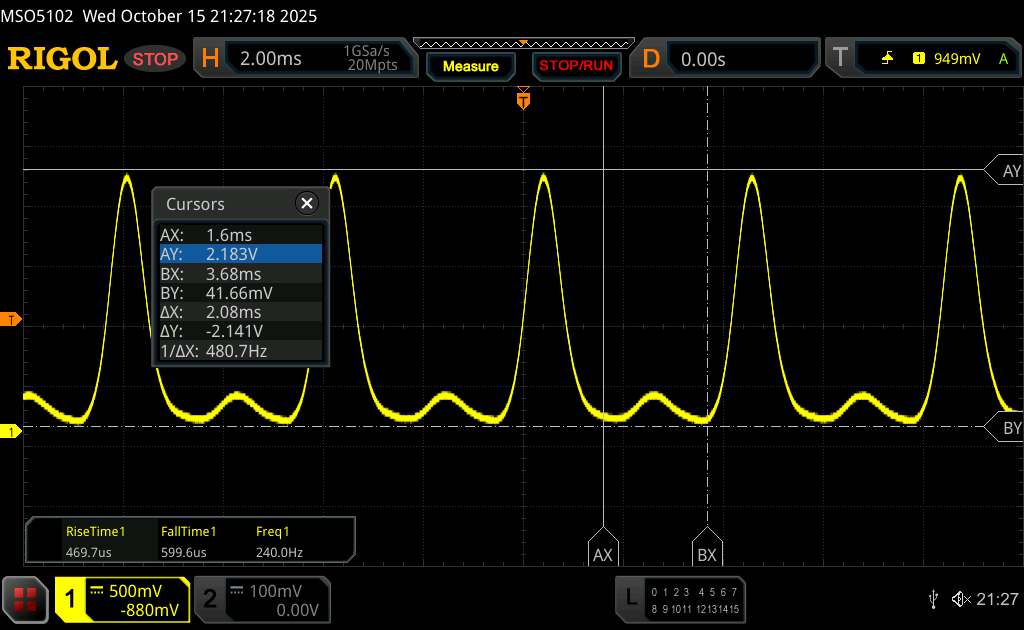
Task: Select the AY cursor row in Cursors
Action: [x=240, y=254]
